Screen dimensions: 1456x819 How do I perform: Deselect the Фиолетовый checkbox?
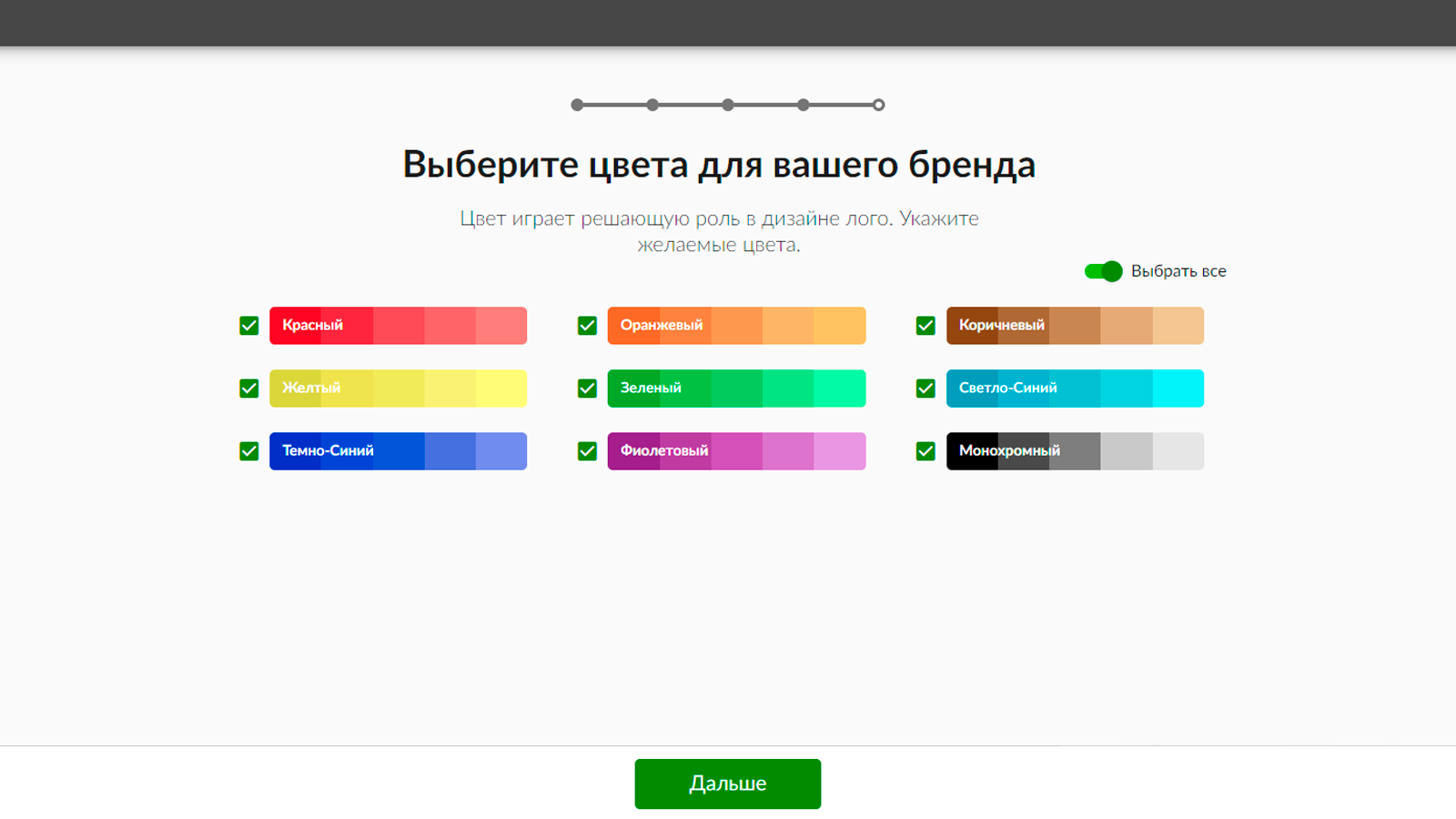click(x=587, y=451)
